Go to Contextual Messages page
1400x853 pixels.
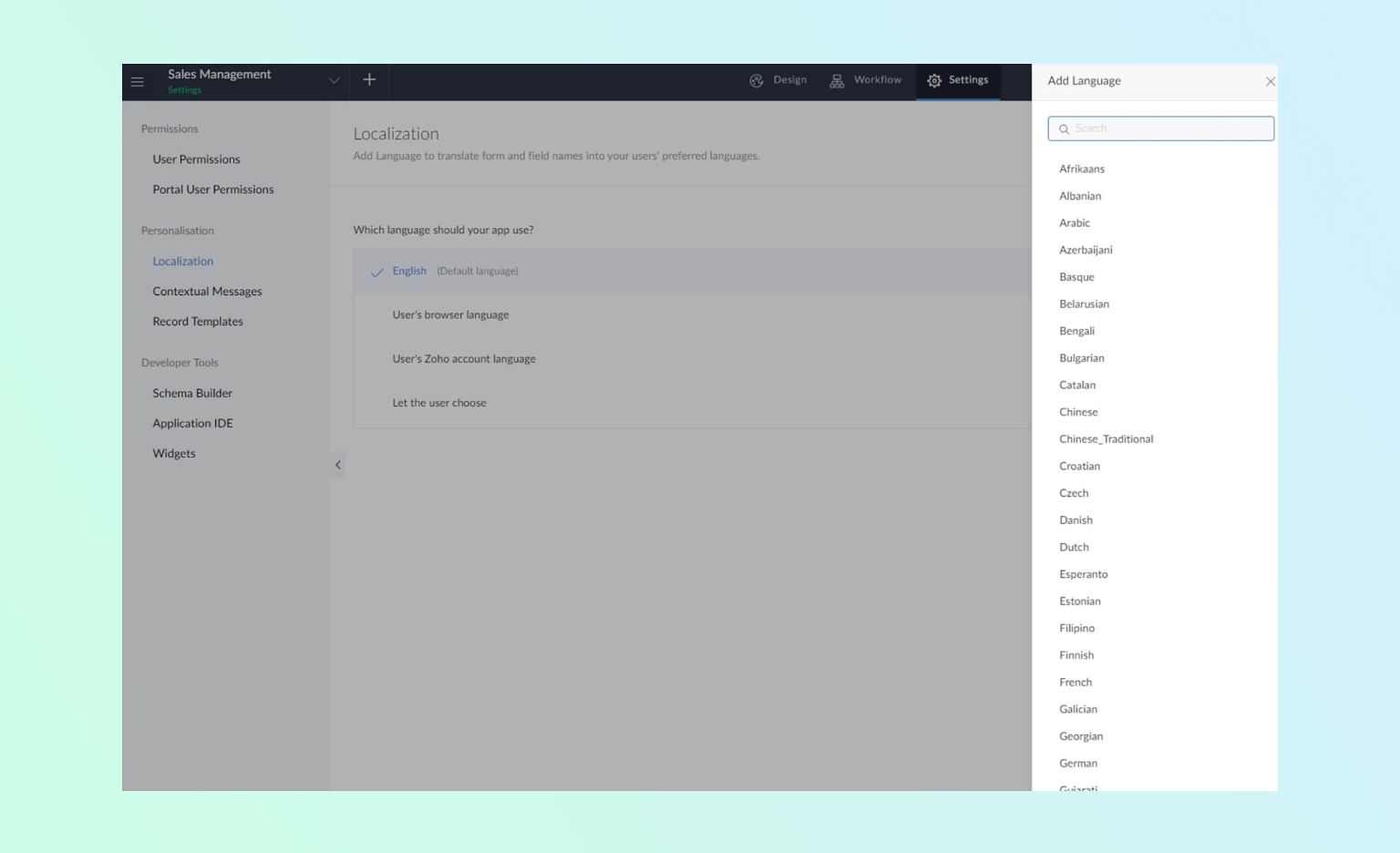point(207,292)
